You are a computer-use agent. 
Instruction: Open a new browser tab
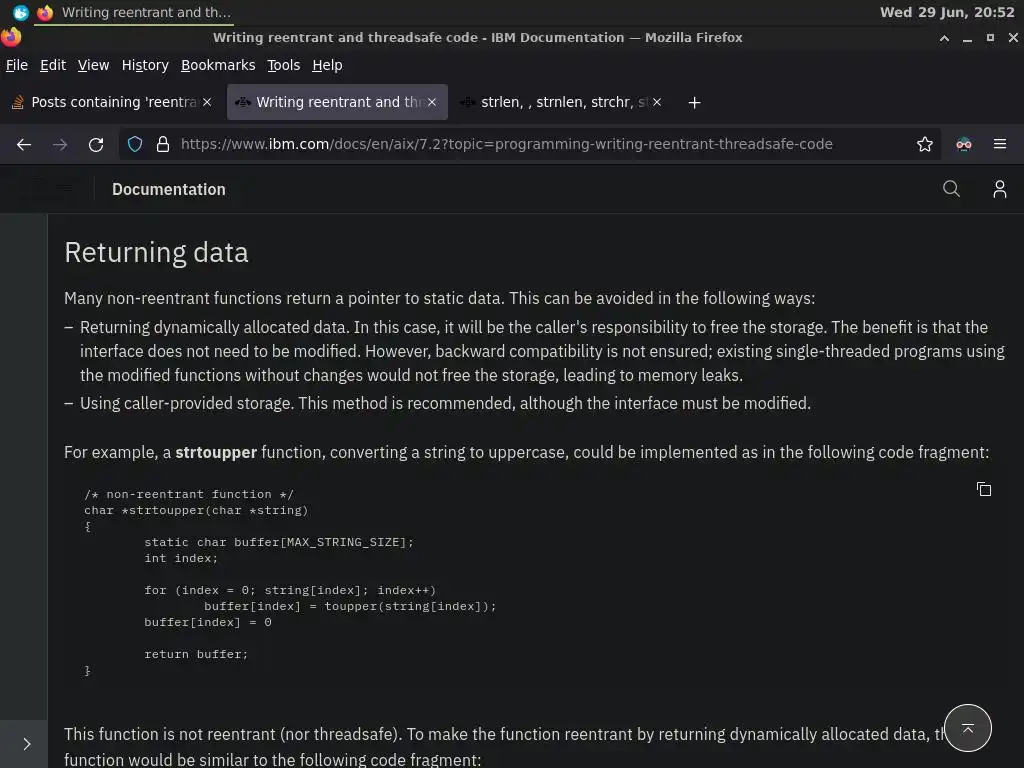(x=694, y=102)
